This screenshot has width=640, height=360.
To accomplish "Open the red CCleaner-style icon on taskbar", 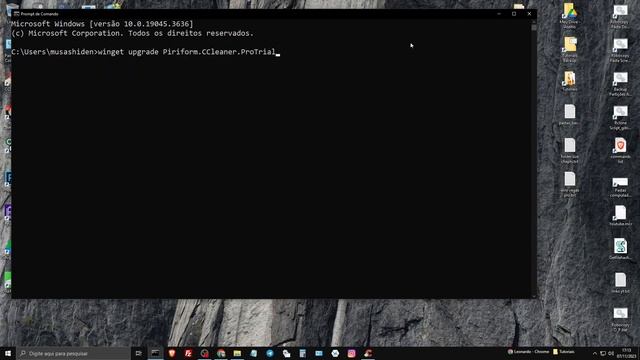I will coord(368,353).
